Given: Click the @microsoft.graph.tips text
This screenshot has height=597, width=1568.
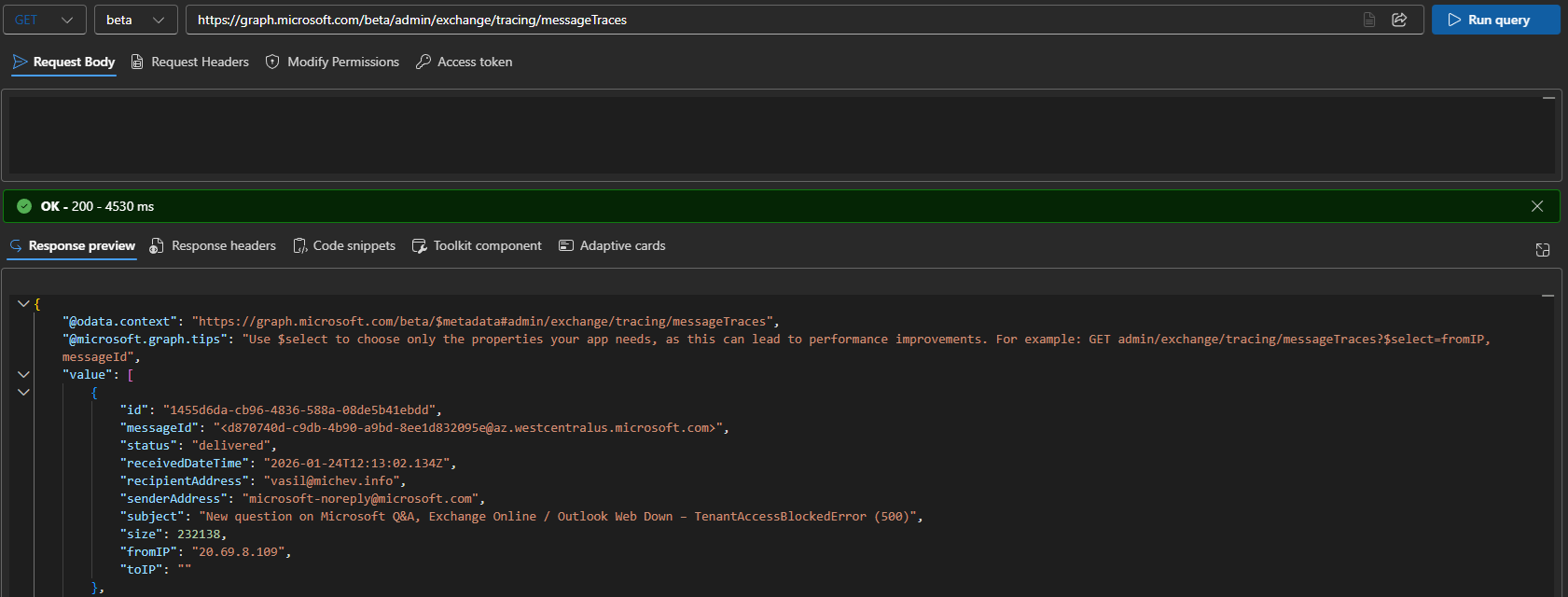Looking at the screenshot, I should click(x=776, y=348).
